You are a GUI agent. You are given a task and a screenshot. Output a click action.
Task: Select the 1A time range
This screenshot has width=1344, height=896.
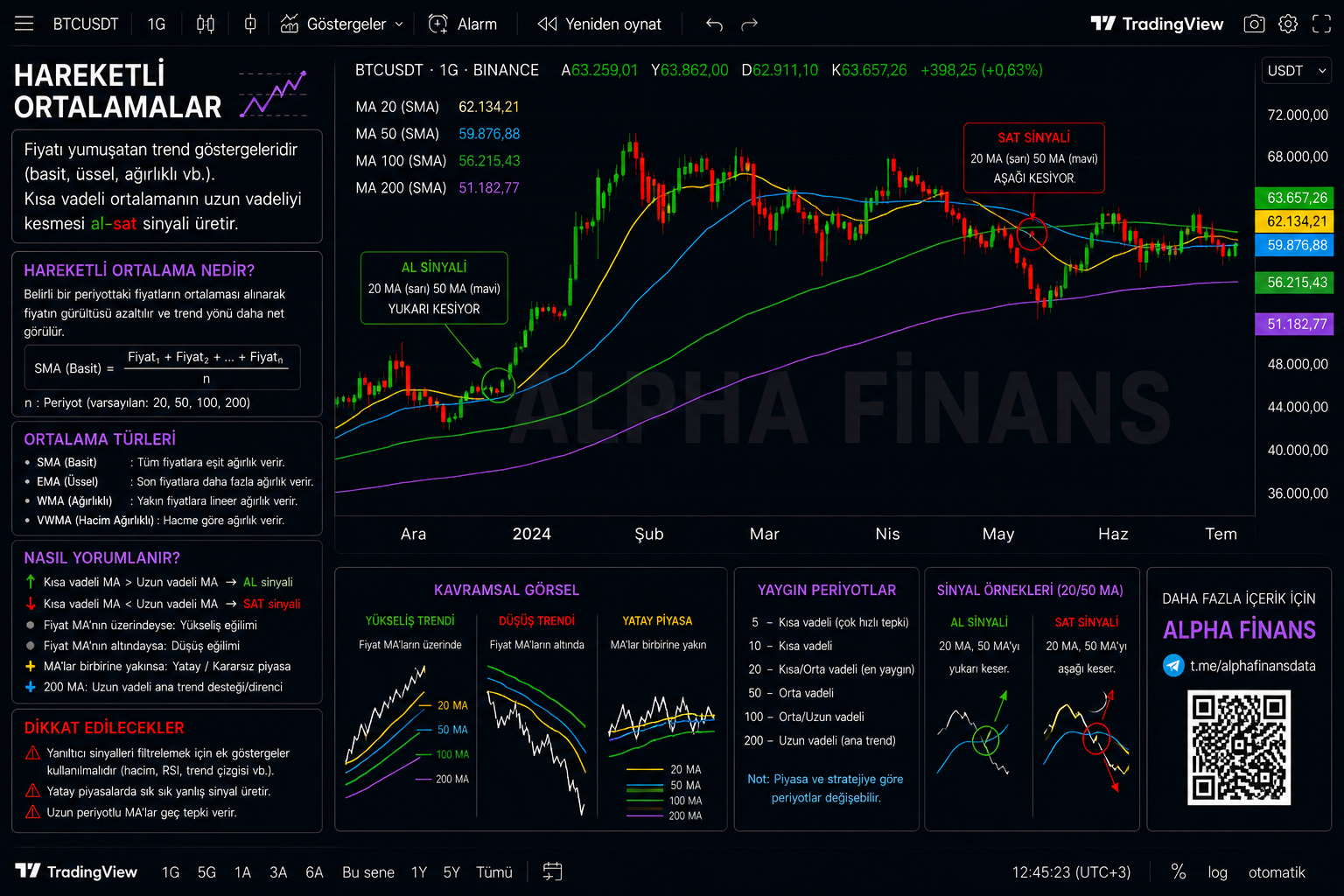point(242,872)
